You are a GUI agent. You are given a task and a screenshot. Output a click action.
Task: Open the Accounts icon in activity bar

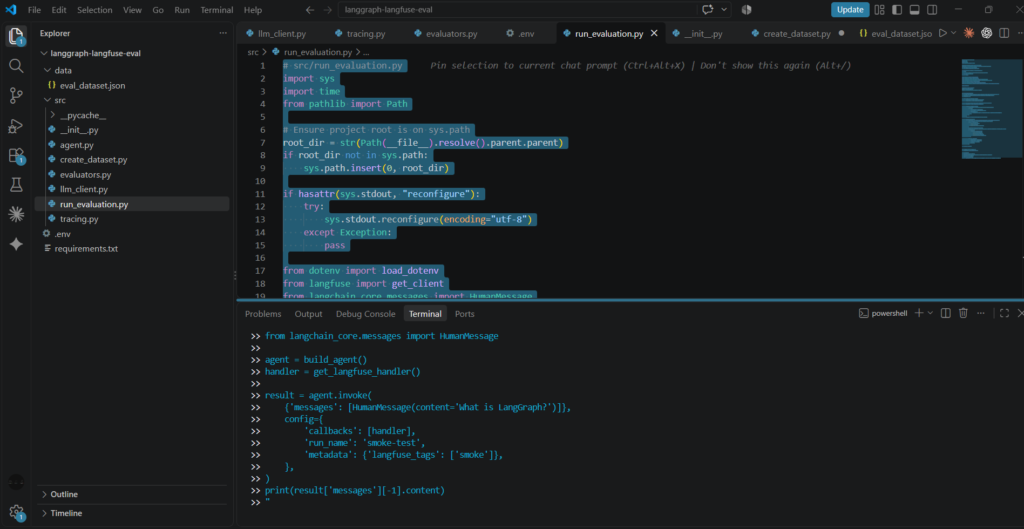click(x=16, y=483)
